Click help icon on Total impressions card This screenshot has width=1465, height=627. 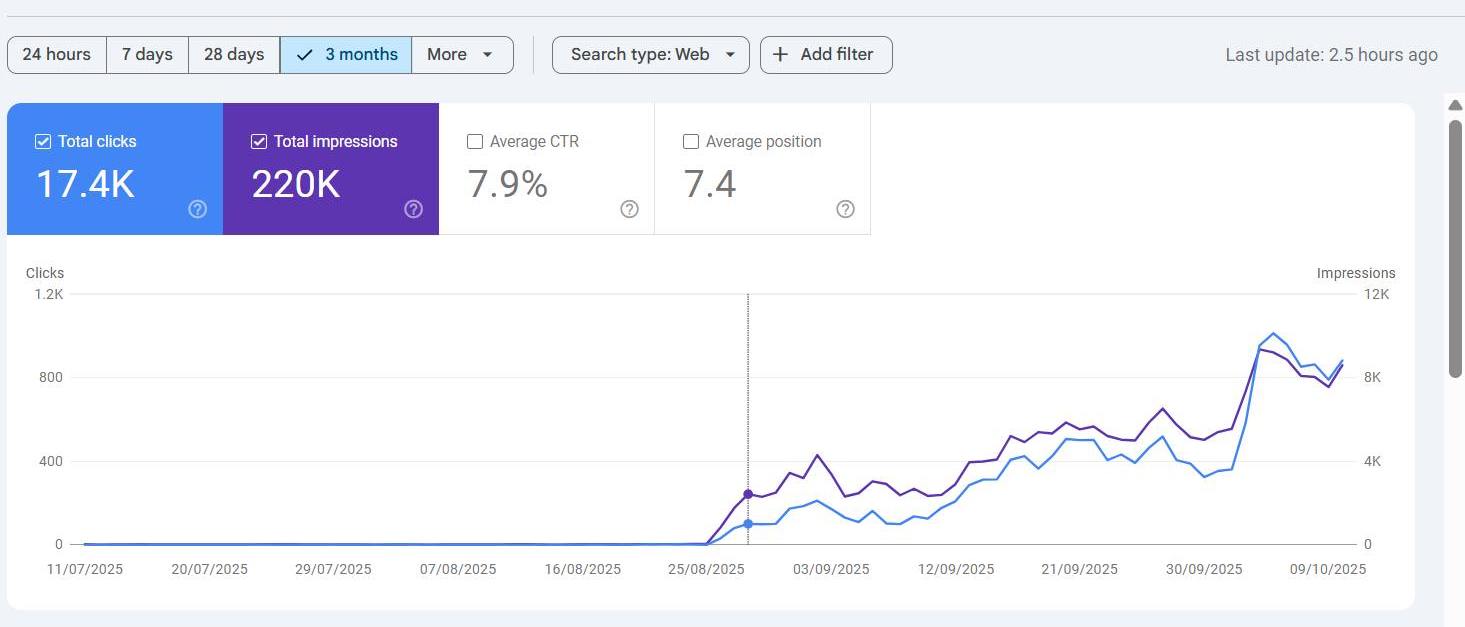click(413, 209)
